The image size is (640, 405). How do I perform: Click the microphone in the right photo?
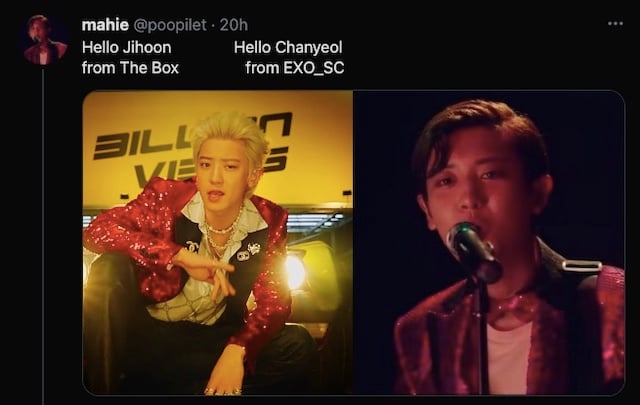click(473, 252)
